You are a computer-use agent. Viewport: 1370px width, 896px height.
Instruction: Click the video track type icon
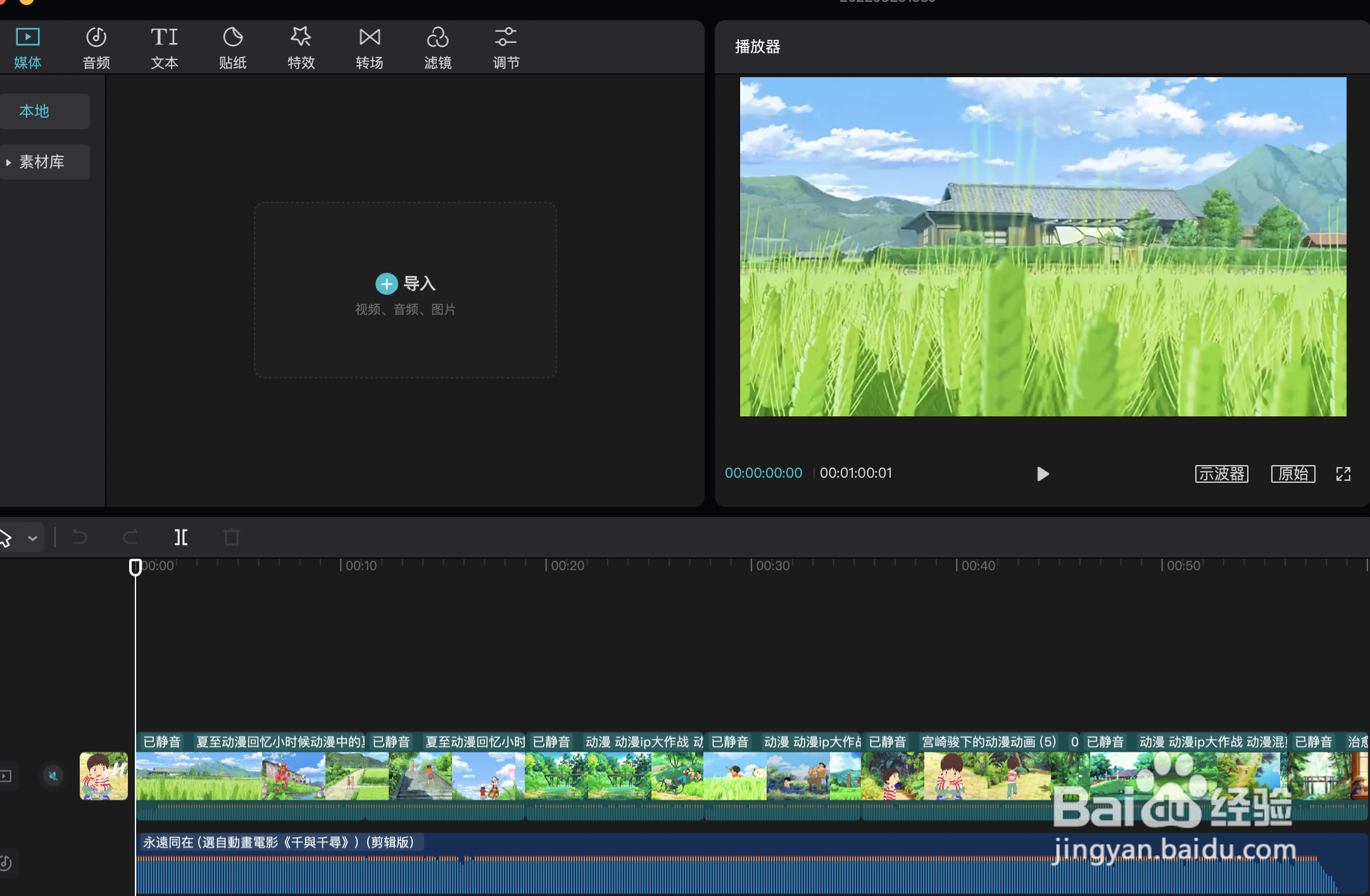tap(6, 776)
